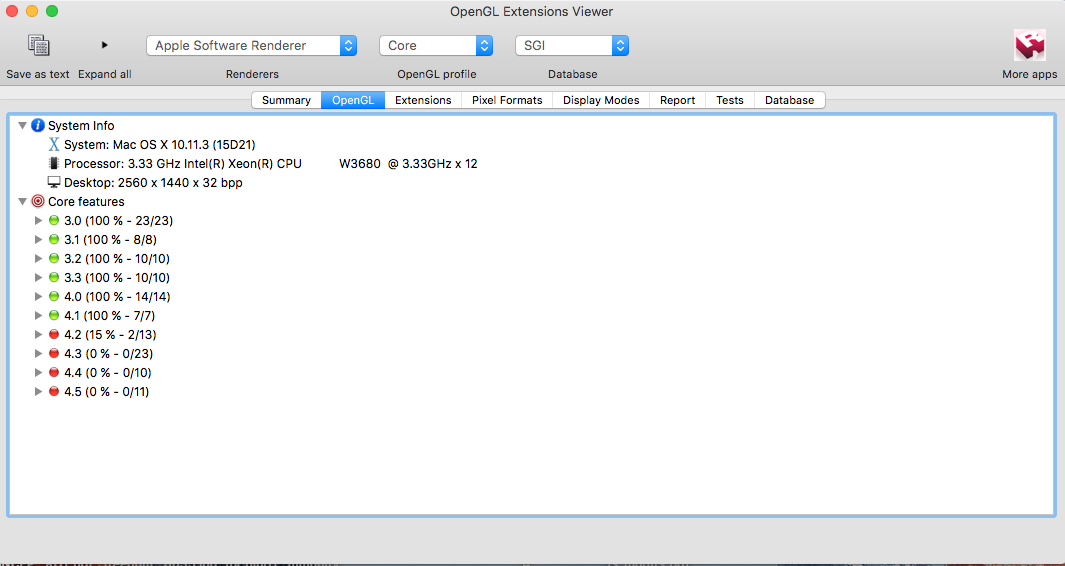1065x566 pixels.
Task: Click the Mac OS X system icon
Action: point(54,145)
